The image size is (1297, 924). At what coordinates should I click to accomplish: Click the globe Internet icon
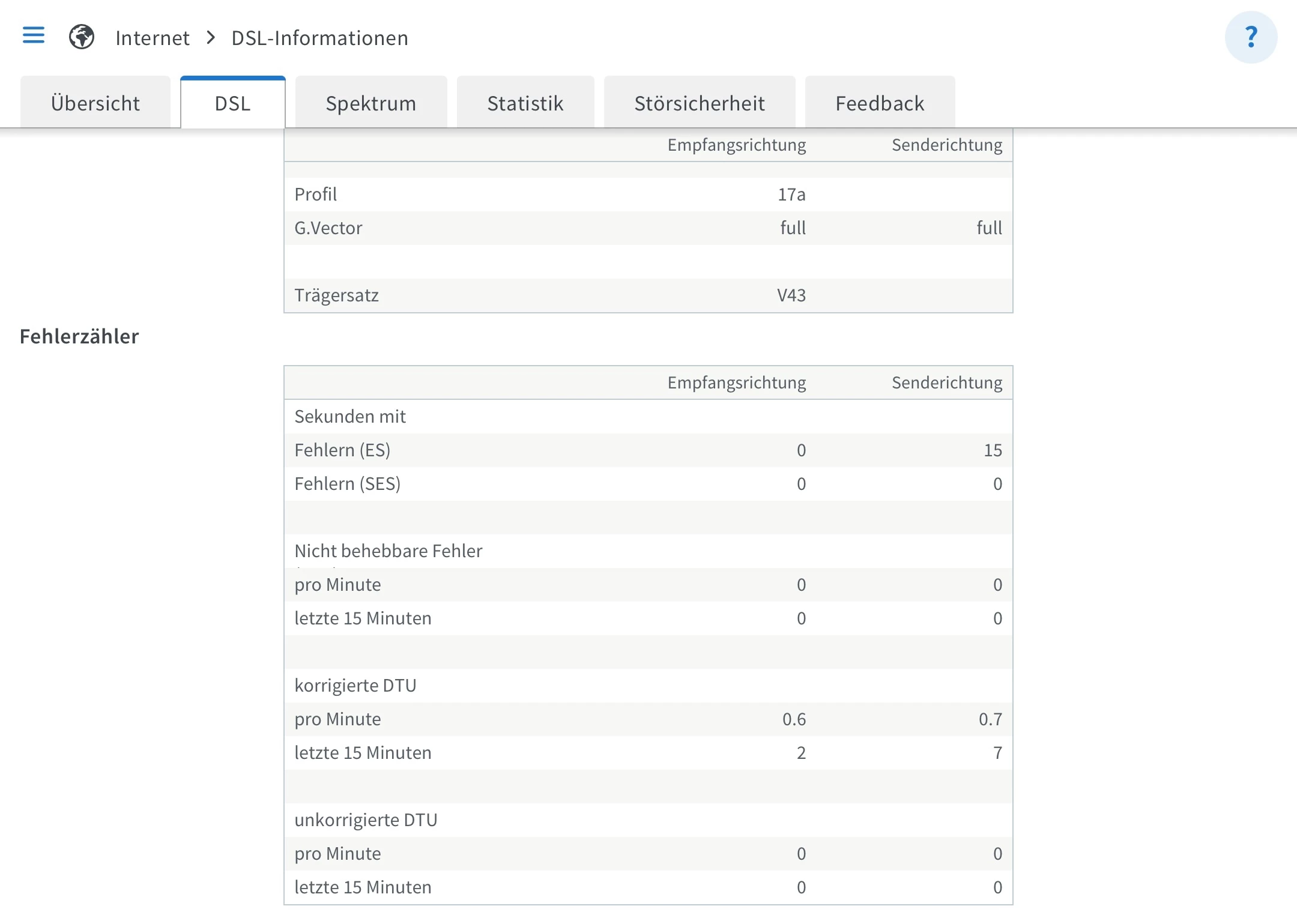(x=82, y=37)
